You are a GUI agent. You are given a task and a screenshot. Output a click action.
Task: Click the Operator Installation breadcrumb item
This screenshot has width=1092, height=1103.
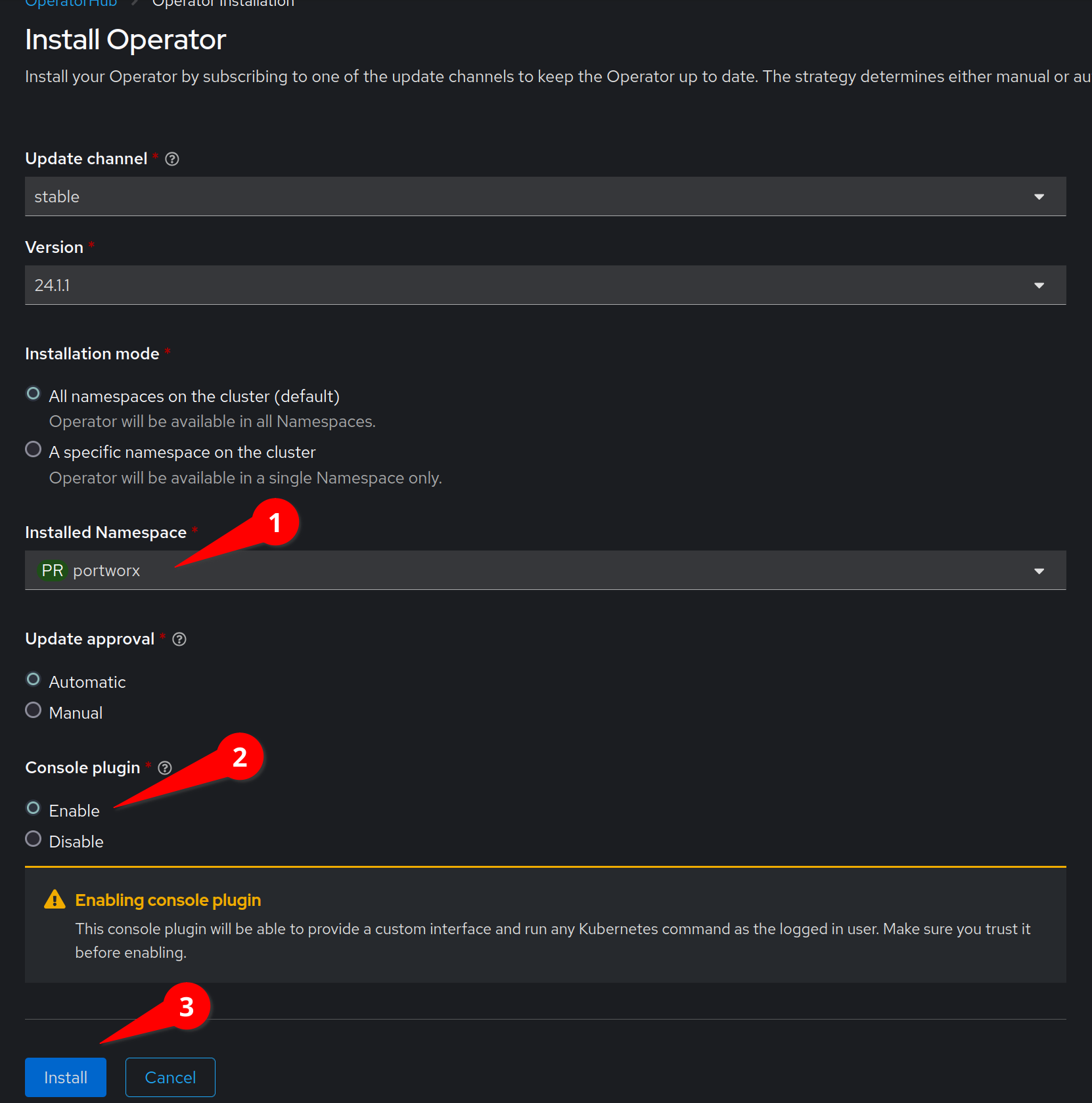[x=223, y=3]
